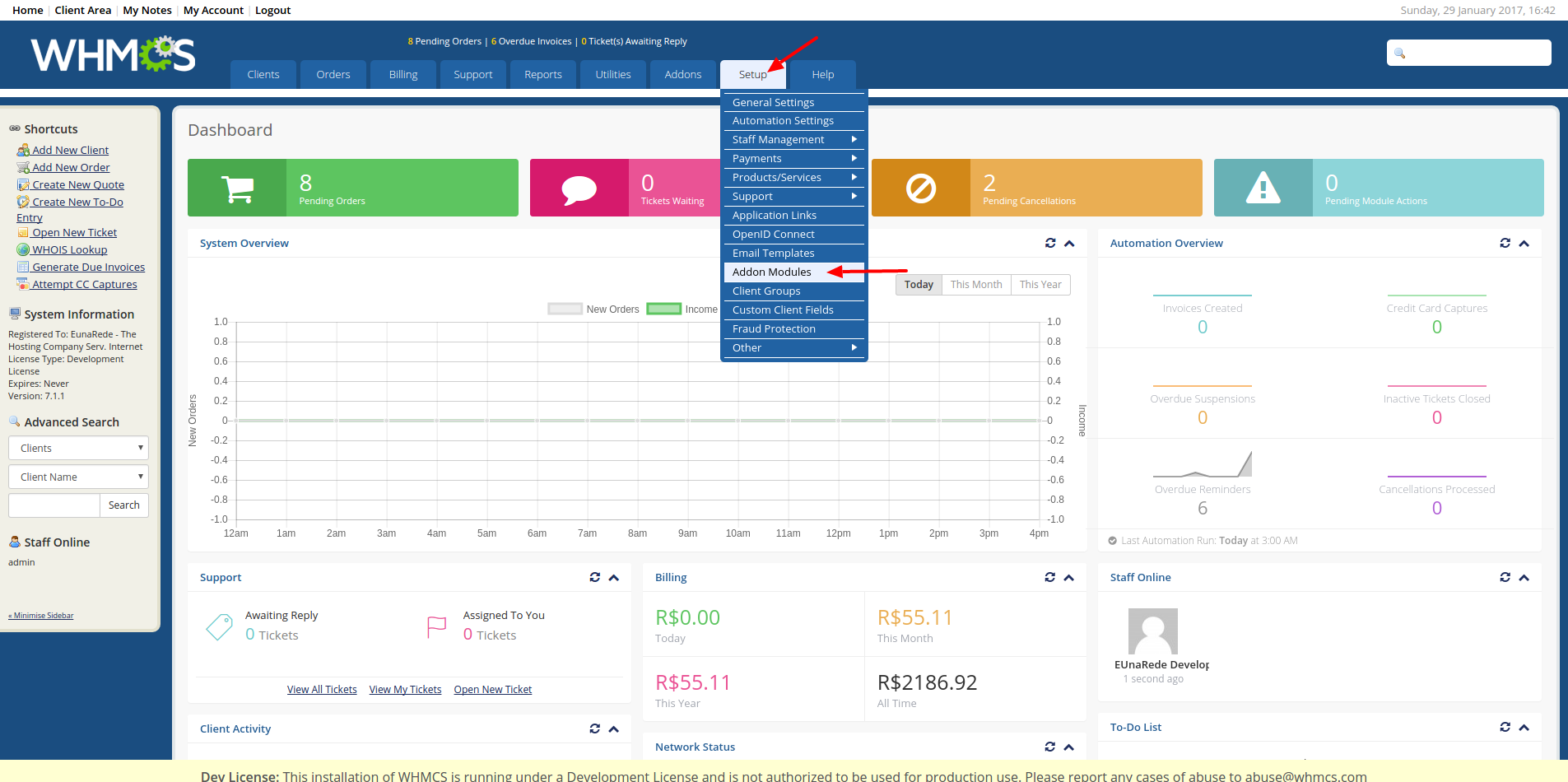This screenshot has width=1568, height=782.
Task: Open the Client Name field dropdown
Action: tap(78, 477)
